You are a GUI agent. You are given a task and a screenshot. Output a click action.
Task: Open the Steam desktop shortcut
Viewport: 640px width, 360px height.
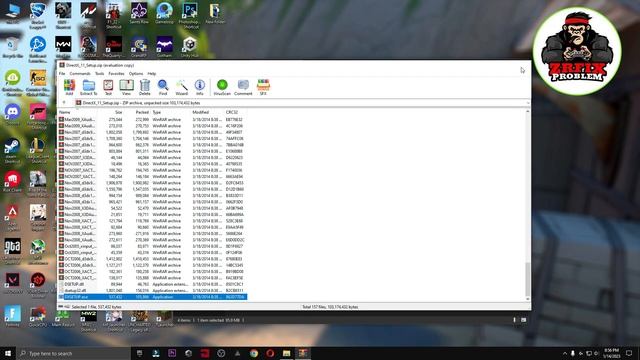click(x=12, y=151)
